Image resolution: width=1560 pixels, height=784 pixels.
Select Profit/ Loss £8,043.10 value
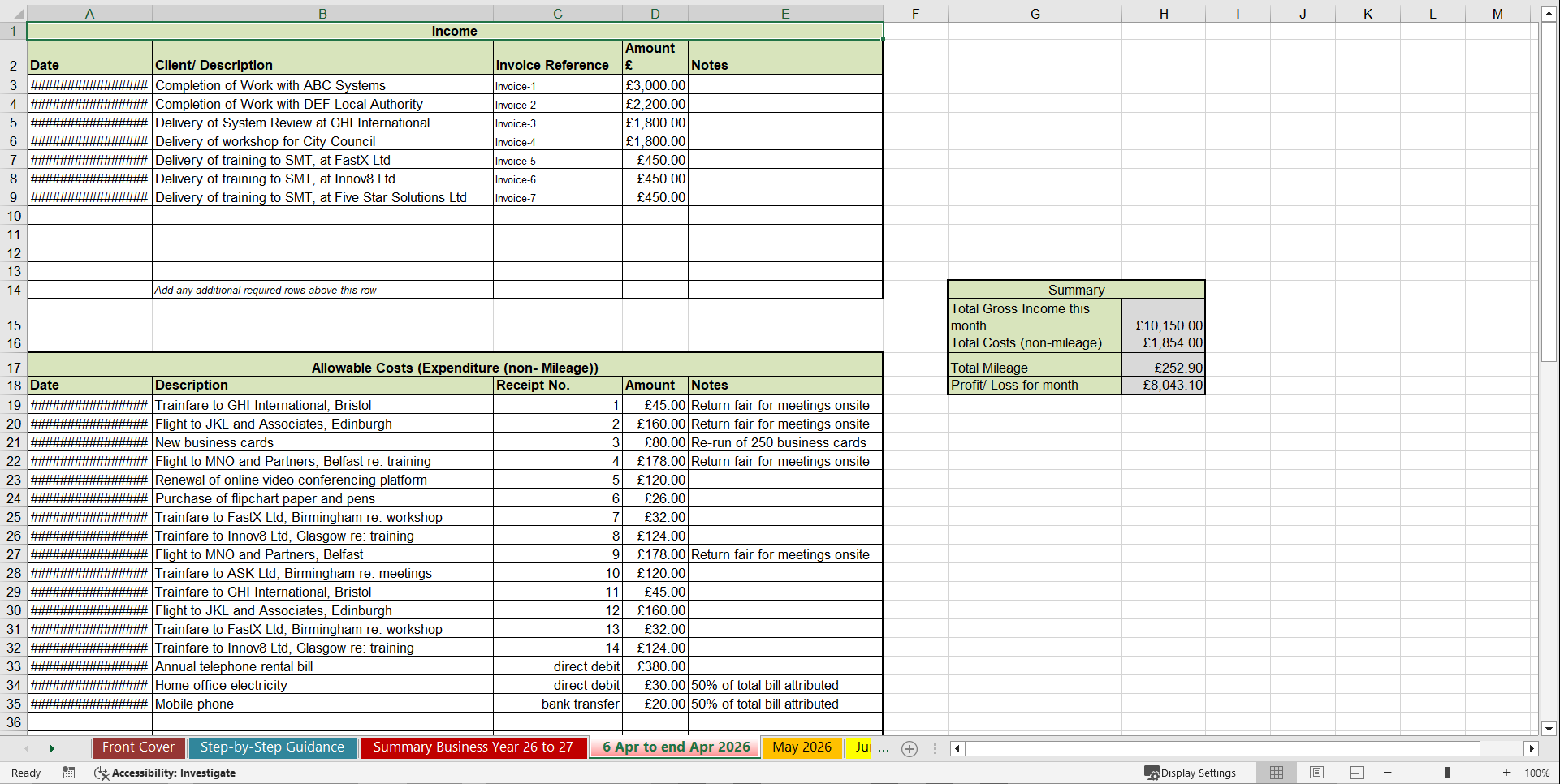click(x=1164, y=386)
